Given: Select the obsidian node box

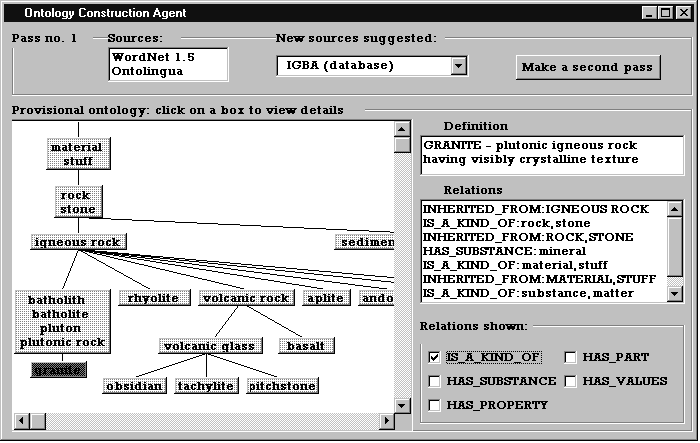Looking at the screenshot, I should point(134,386).
